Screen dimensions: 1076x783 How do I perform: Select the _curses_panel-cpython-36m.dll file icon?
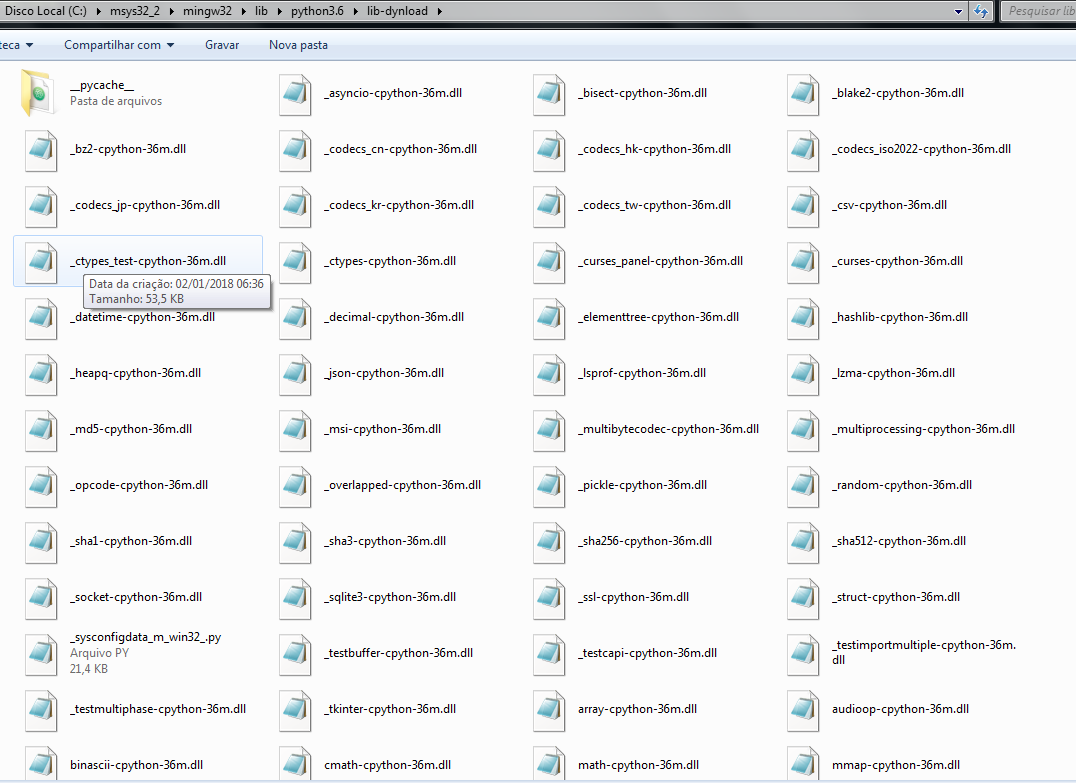pos(549,262)
